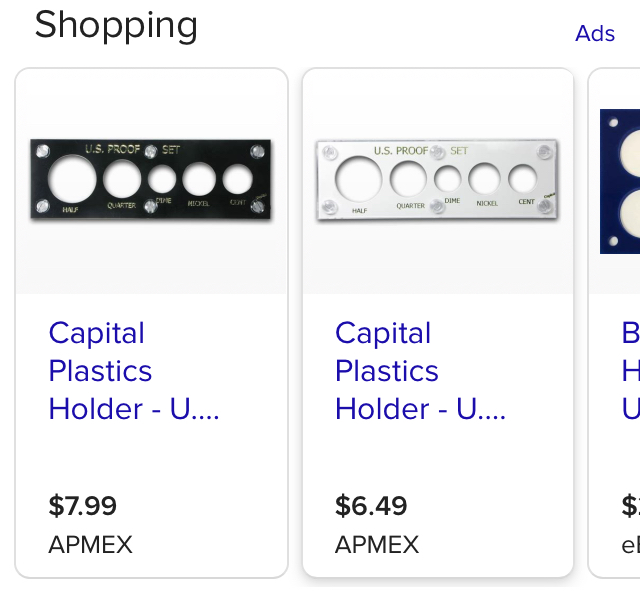Viewport: 640px width, 597px height.
Task: Open the clear U.S. Proof Set holder image
Action: (x=438, y=180)
